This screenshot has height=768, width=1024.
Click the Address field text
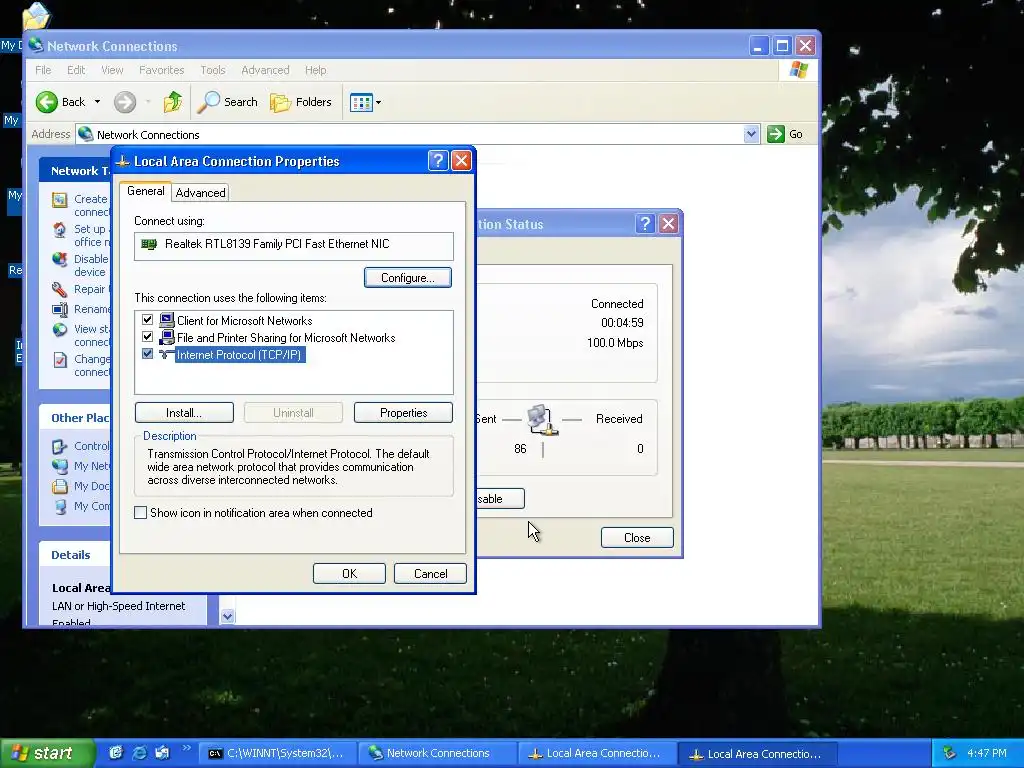pos(148,135)
